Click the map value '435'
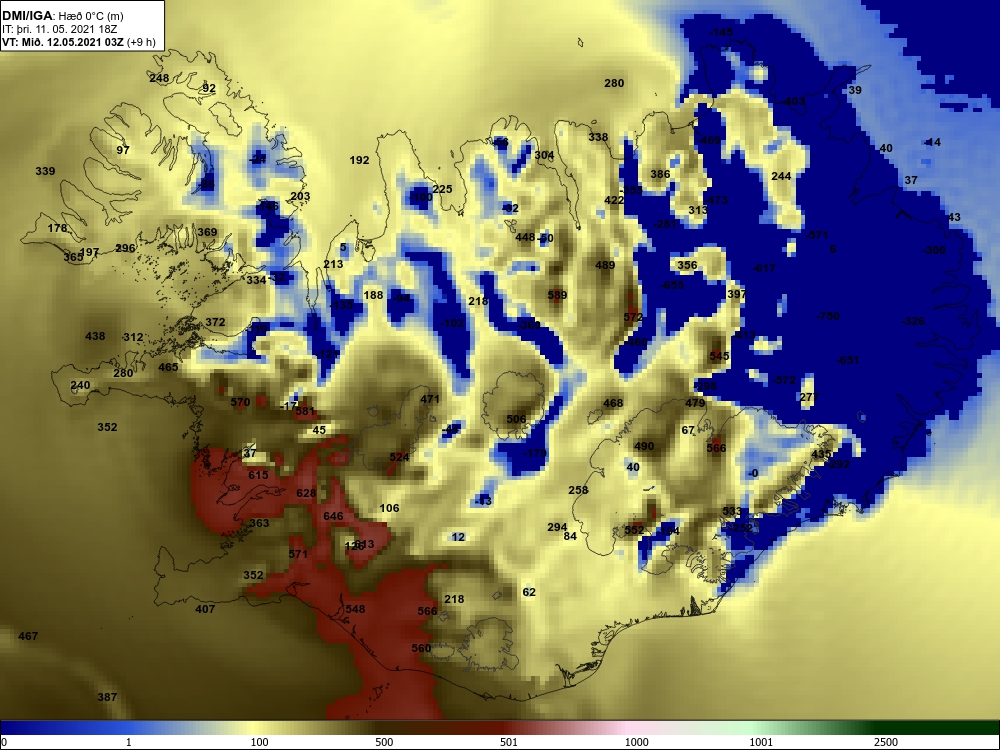 [x=821, y=455]
